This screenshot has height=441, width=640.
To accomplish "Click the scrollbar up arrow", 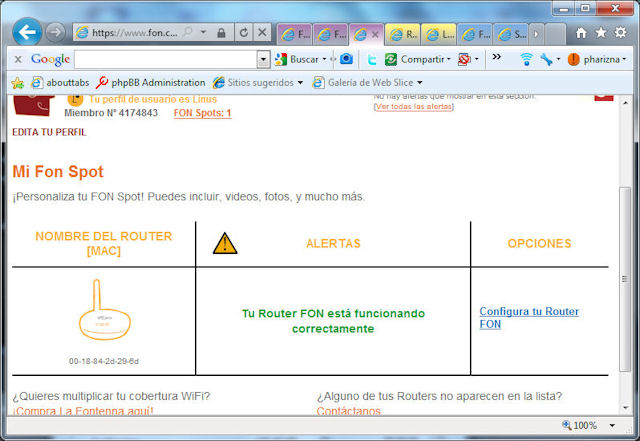I will tap(625, 102).
